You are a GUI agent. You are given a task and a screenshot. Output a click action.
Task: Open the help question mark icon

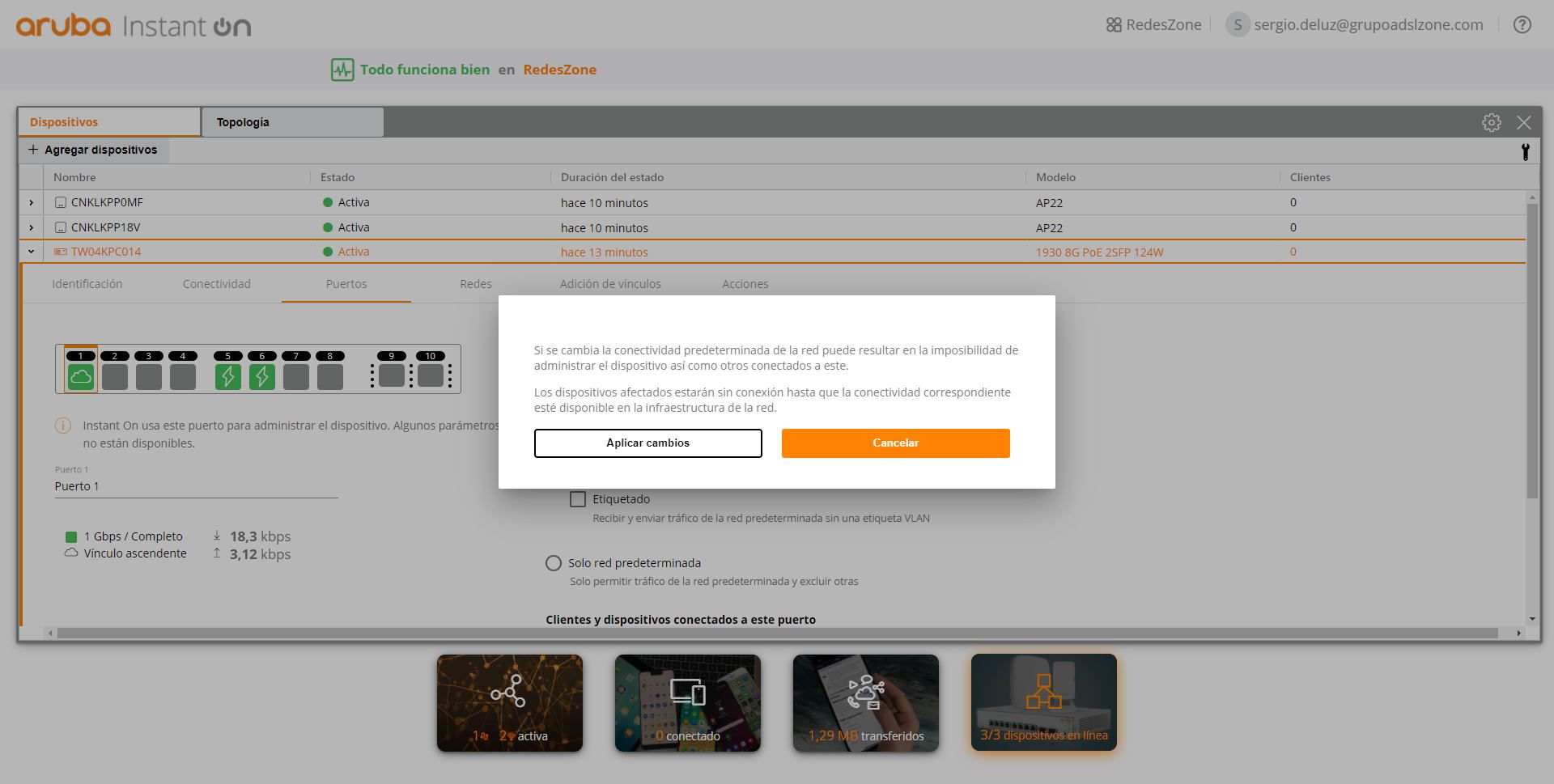tap(1522, 25)
